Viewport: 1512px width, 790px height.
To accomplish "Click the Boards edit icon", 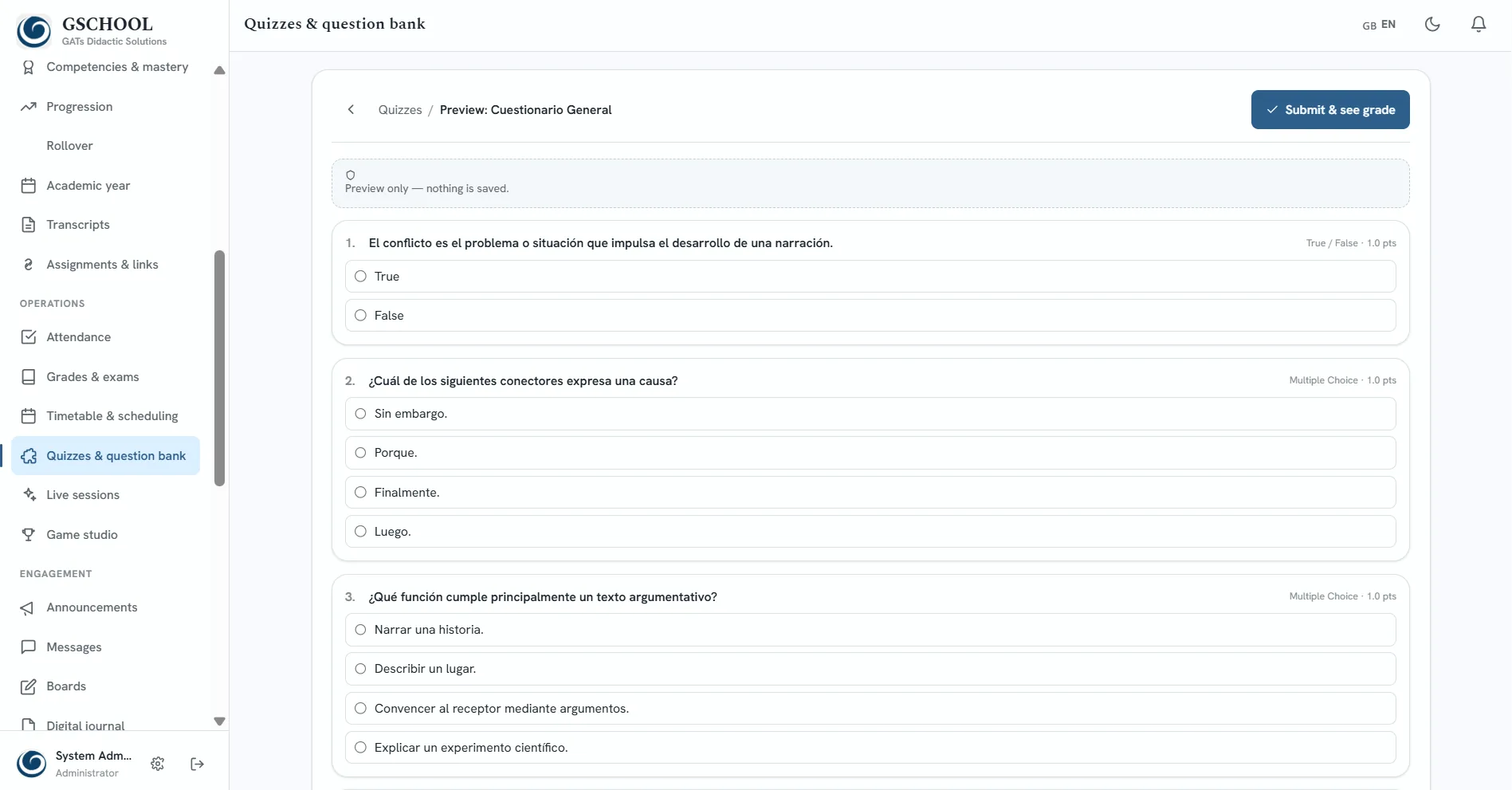I will pyautogui.click(x=29, y=686).
